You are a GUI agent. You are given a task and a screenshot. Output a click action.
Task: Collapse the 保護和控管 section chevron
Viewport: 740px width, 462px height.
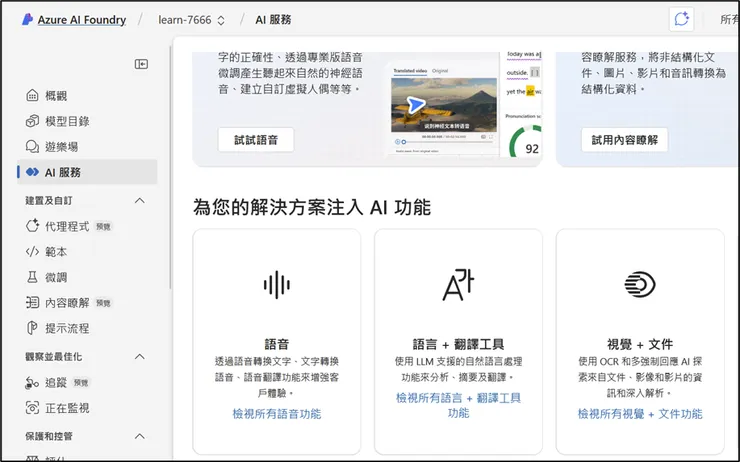[x=140, y=436]
